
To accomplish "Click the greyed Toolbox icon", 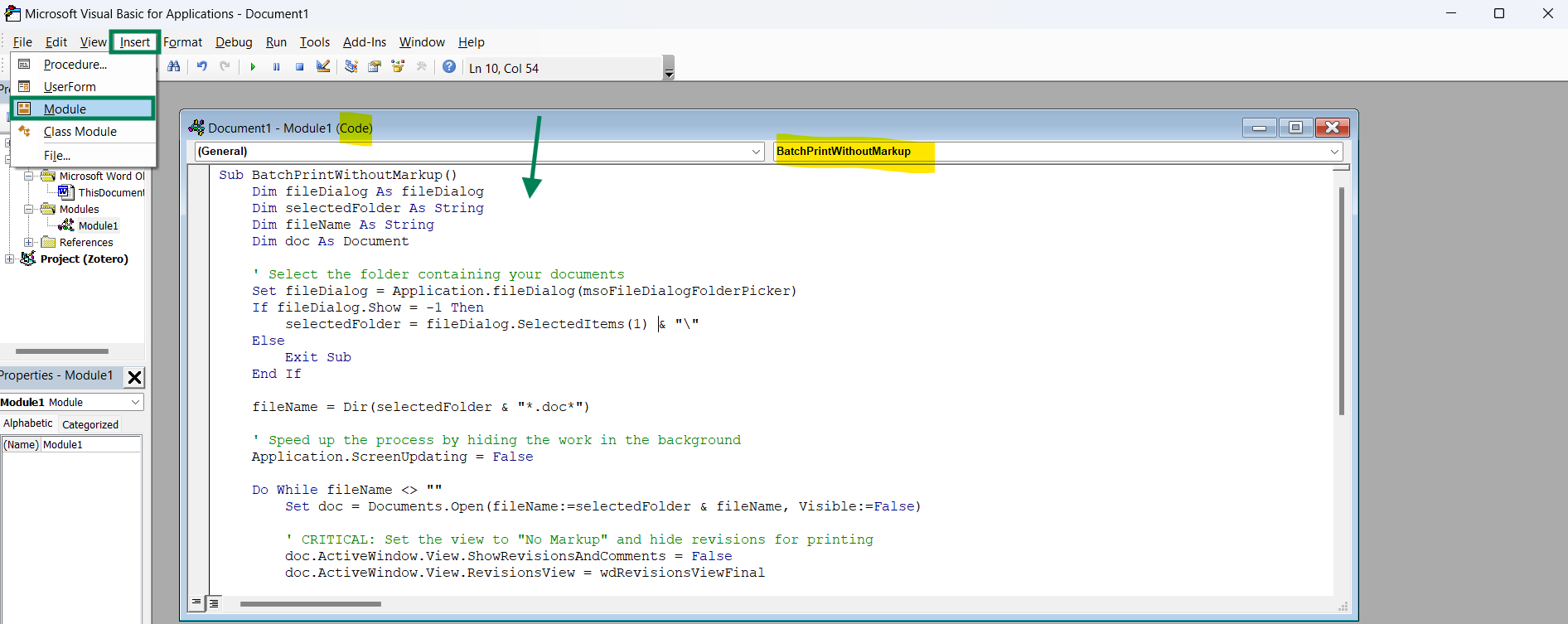I will pos(421,67).
